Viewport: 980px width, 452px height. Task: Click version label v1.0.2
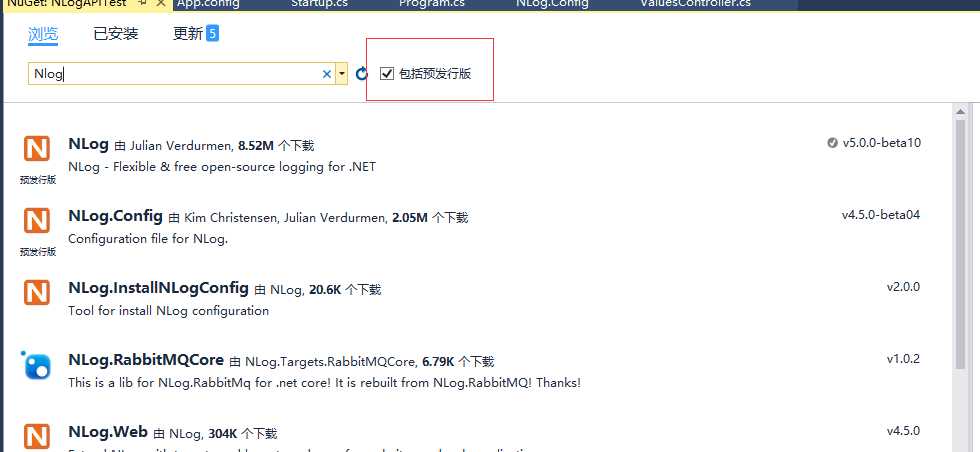pyautogui.click(x=903, y=359)
